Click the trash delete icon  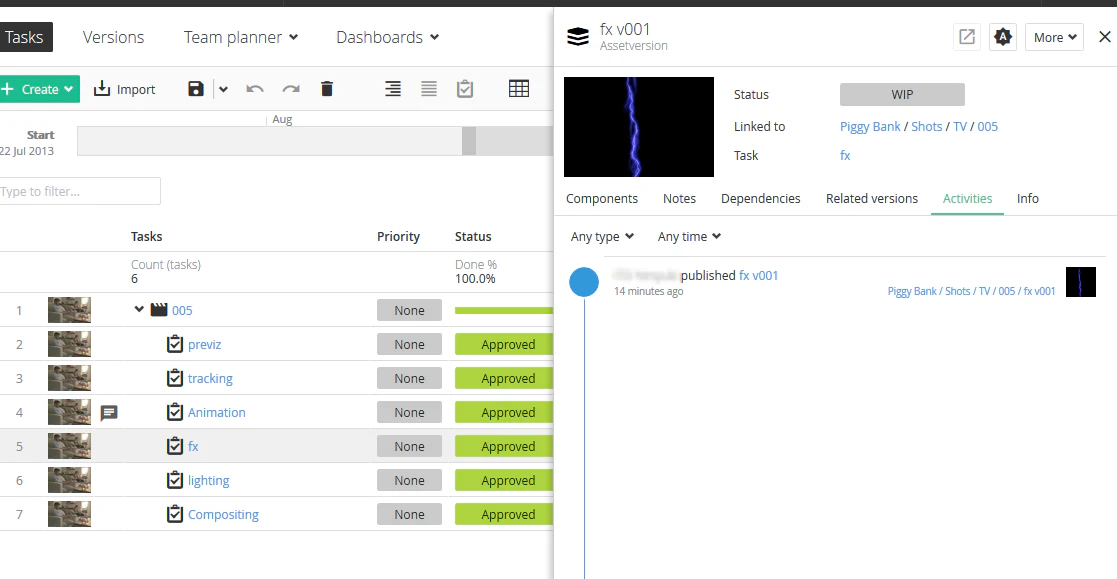point(327,89)
